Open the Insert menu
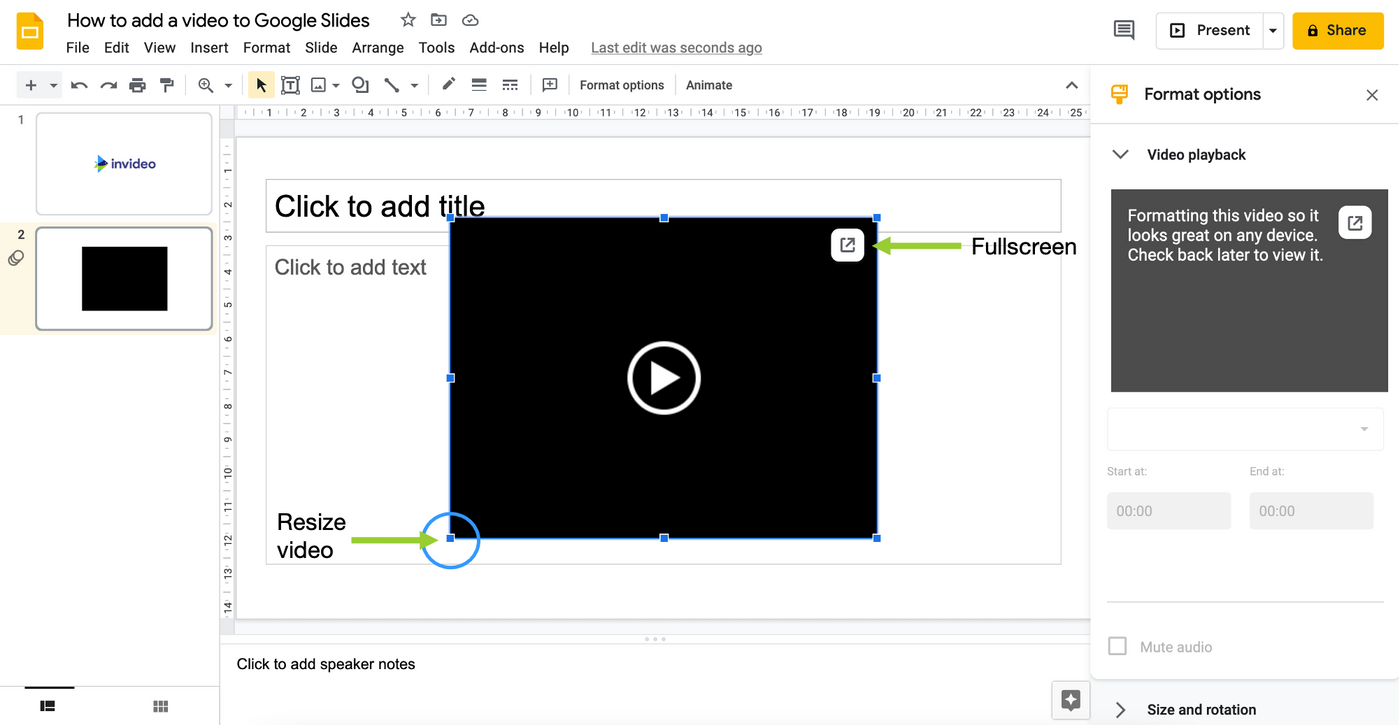Viewport: 1400px width, 725px height. (x=209, y=47)
